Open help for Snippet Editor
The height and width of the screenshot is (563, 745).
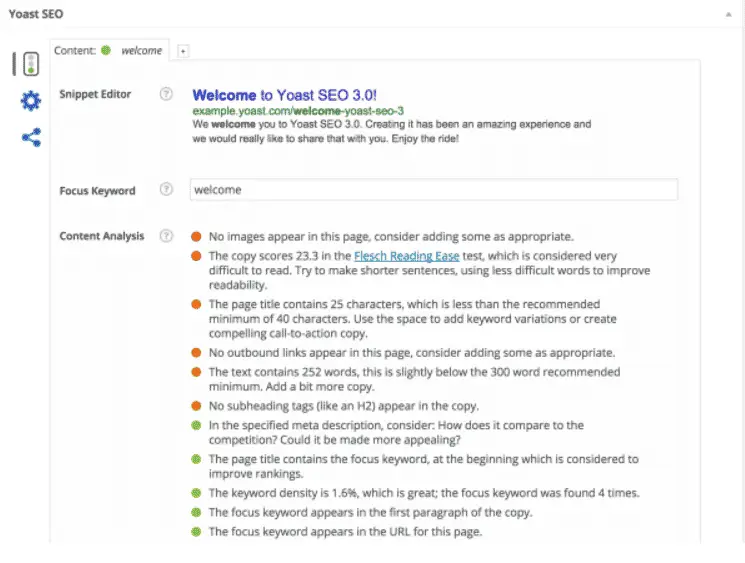tap(166, 94)
